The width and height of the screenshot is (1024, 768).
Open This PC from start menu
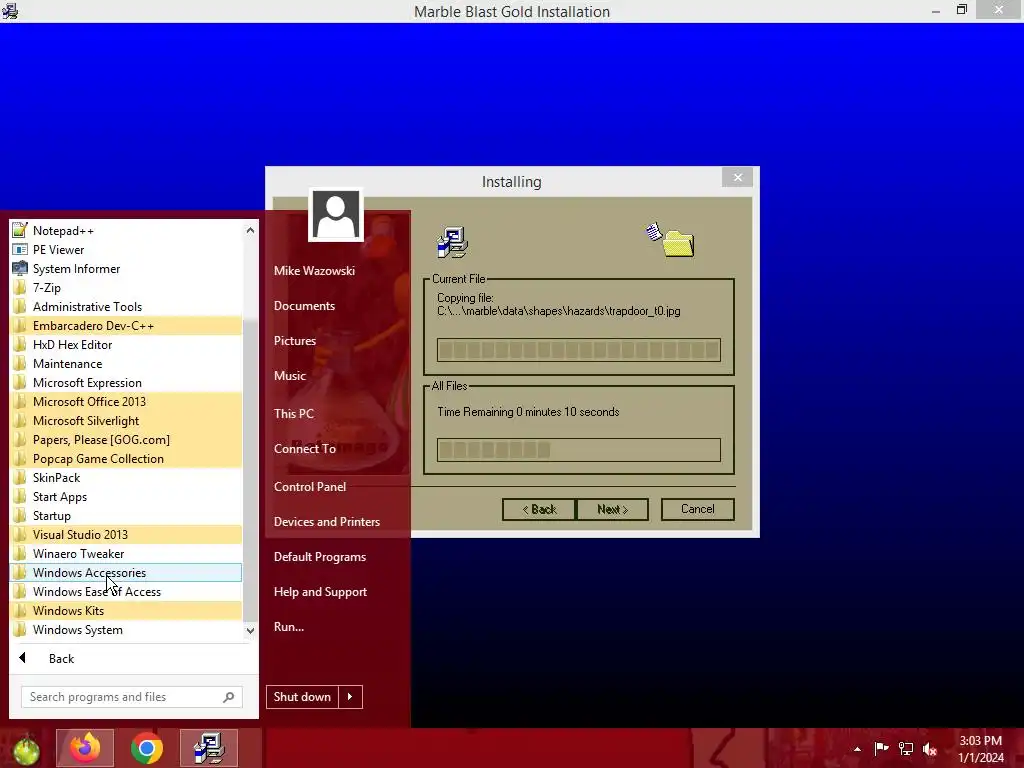pos(294,413)
